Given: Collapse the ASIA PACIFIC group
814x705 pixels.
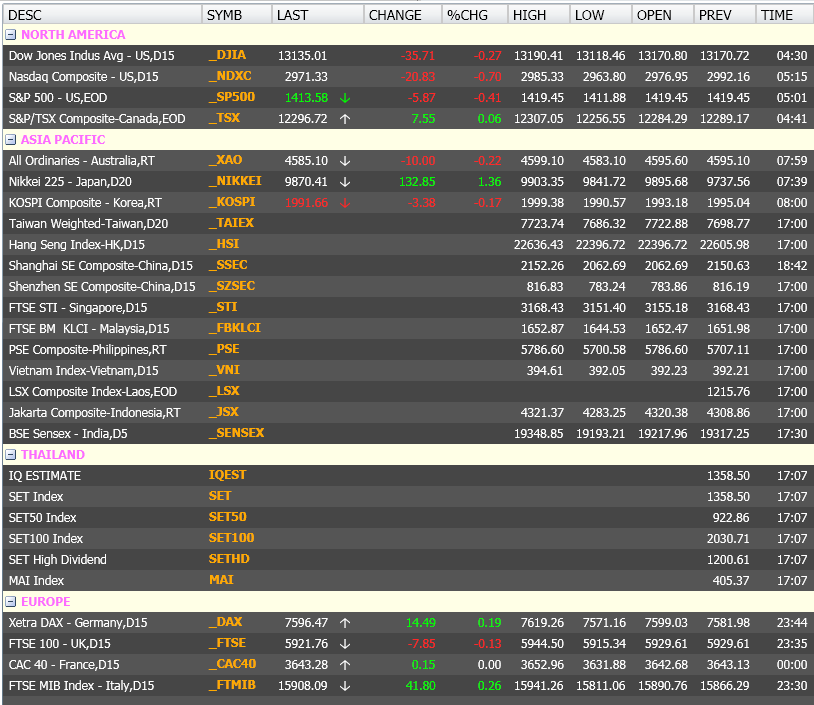Looking at the screenshot, I should (10, 140).
